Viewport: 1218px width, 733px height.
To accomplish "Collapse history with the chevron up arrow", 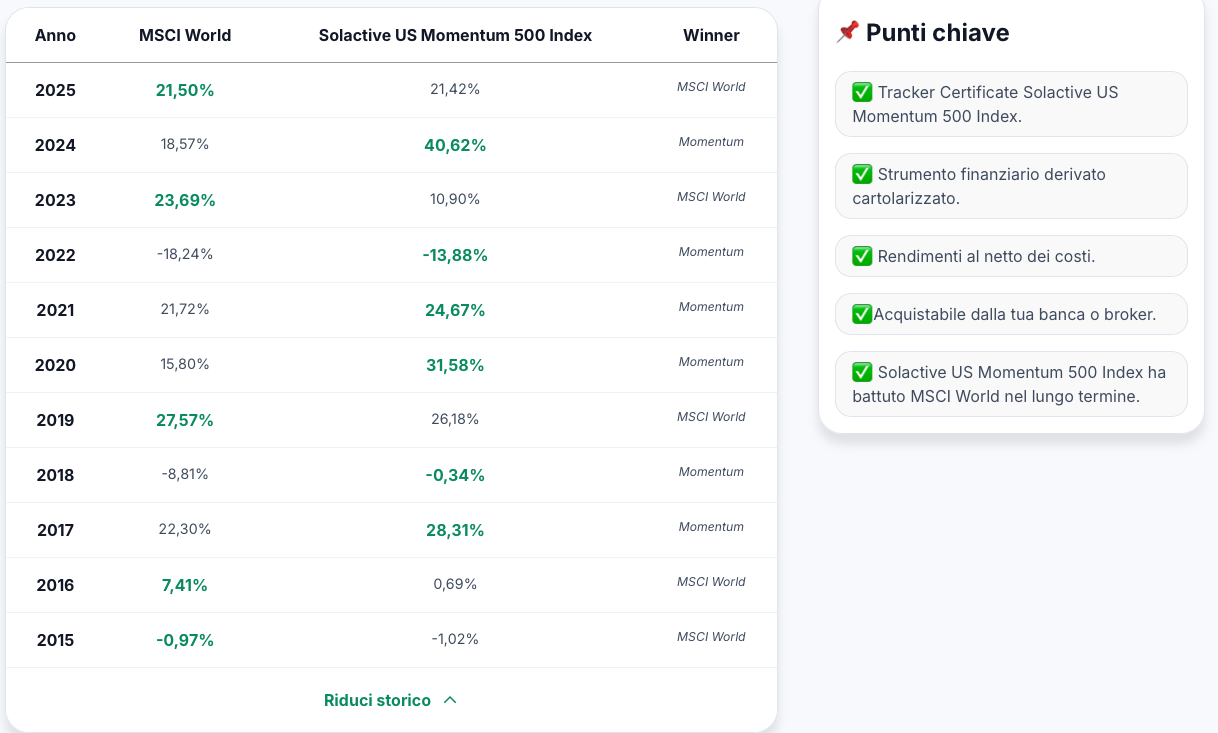I will click(450, 700).
